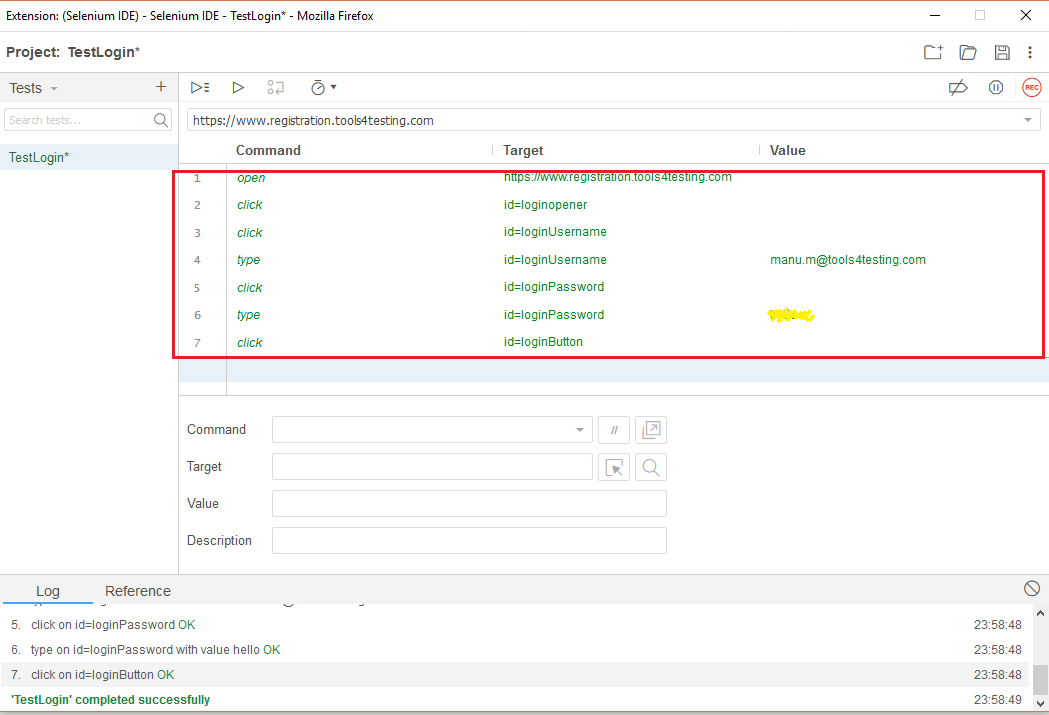Run all tests icon
The image size is (1049, 715).
(200, 87)
